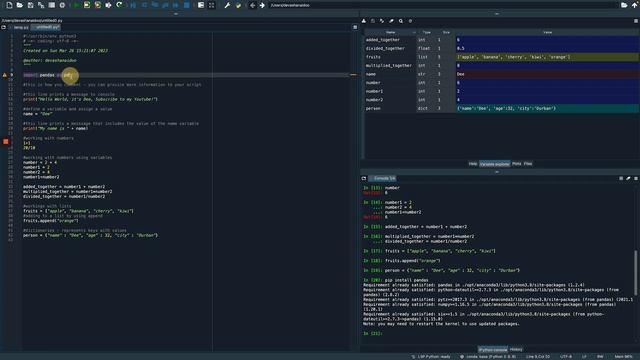Click the green Run file button
640x360 pixels.
76,5
